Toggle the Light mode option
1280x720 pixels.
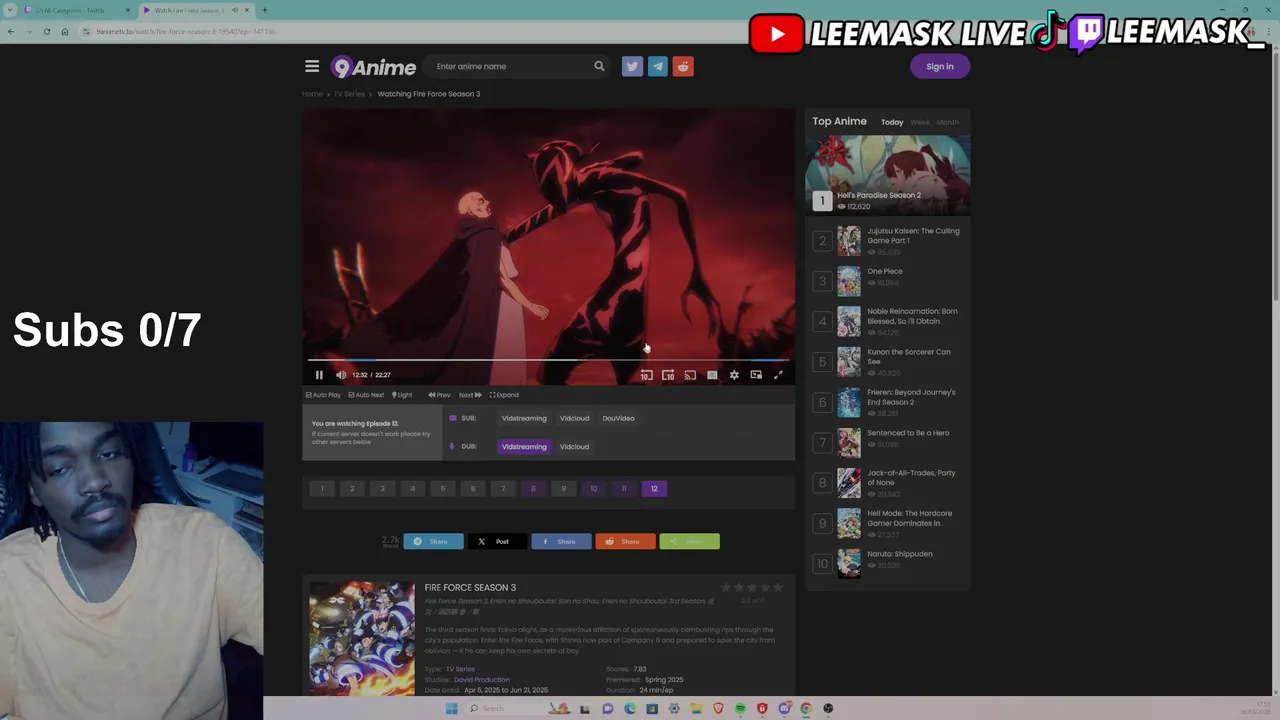coord(401,395)
